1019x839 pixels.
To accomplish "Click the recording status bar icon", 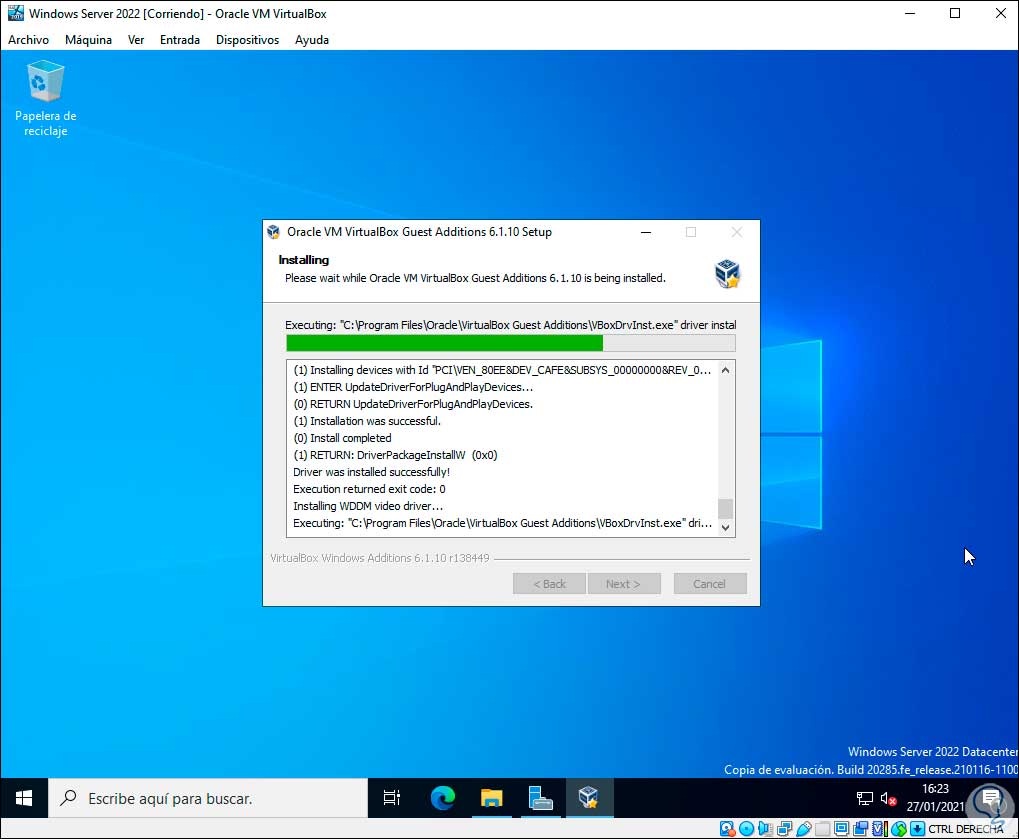I will [x=861, y=829].
